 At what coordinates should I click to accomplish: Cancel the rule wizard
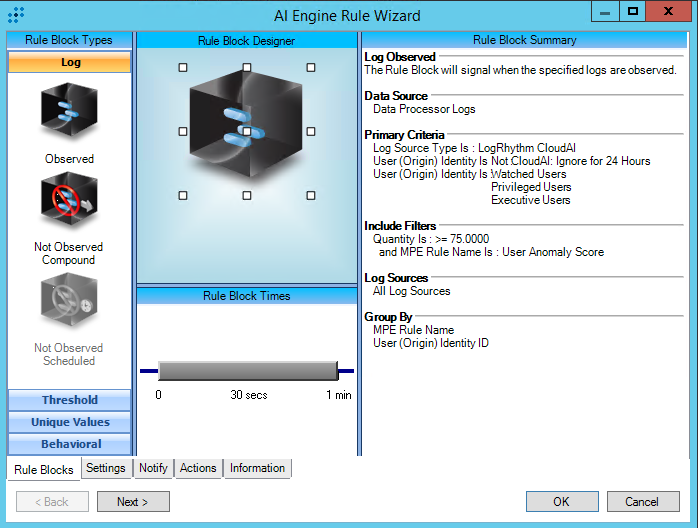642,502
